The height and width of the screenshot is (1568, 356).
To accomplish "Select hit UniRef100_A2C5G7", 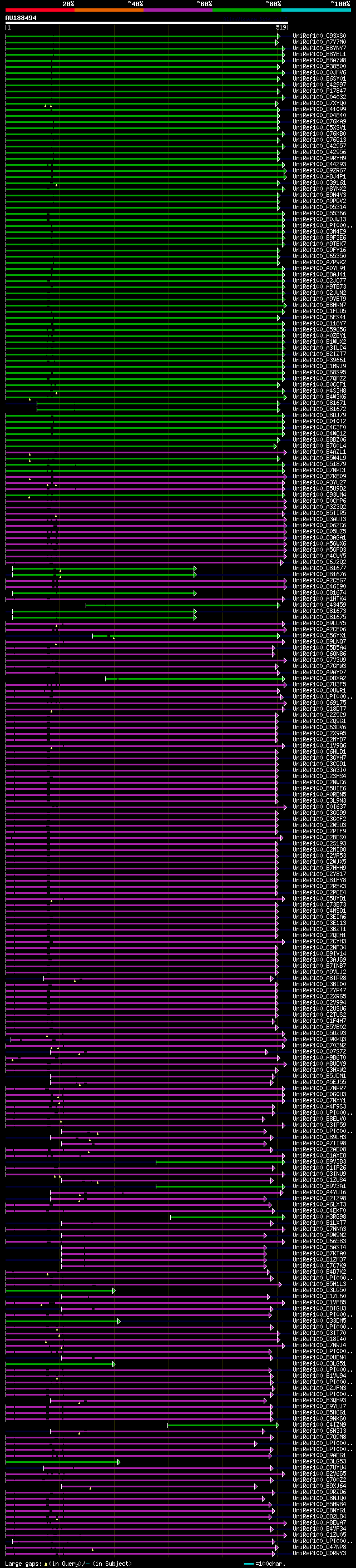I will point(319,581).
